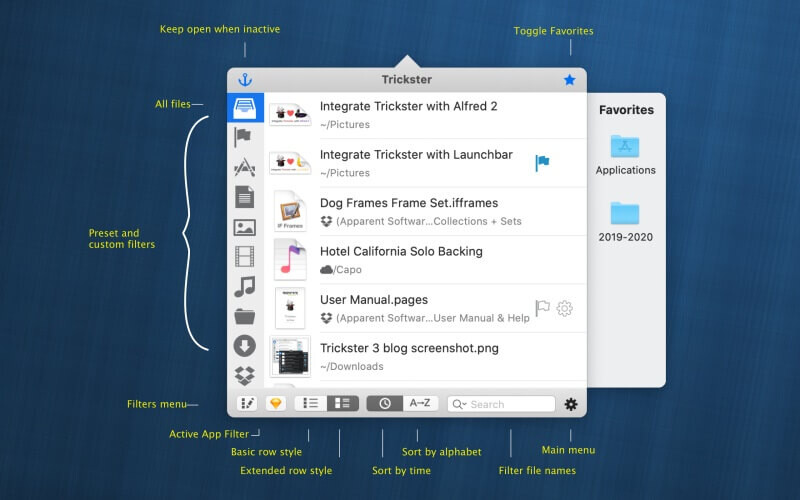Screen dimensions: 800x500
Task: Select User Manual.pages file name
Action: [373, 300]
